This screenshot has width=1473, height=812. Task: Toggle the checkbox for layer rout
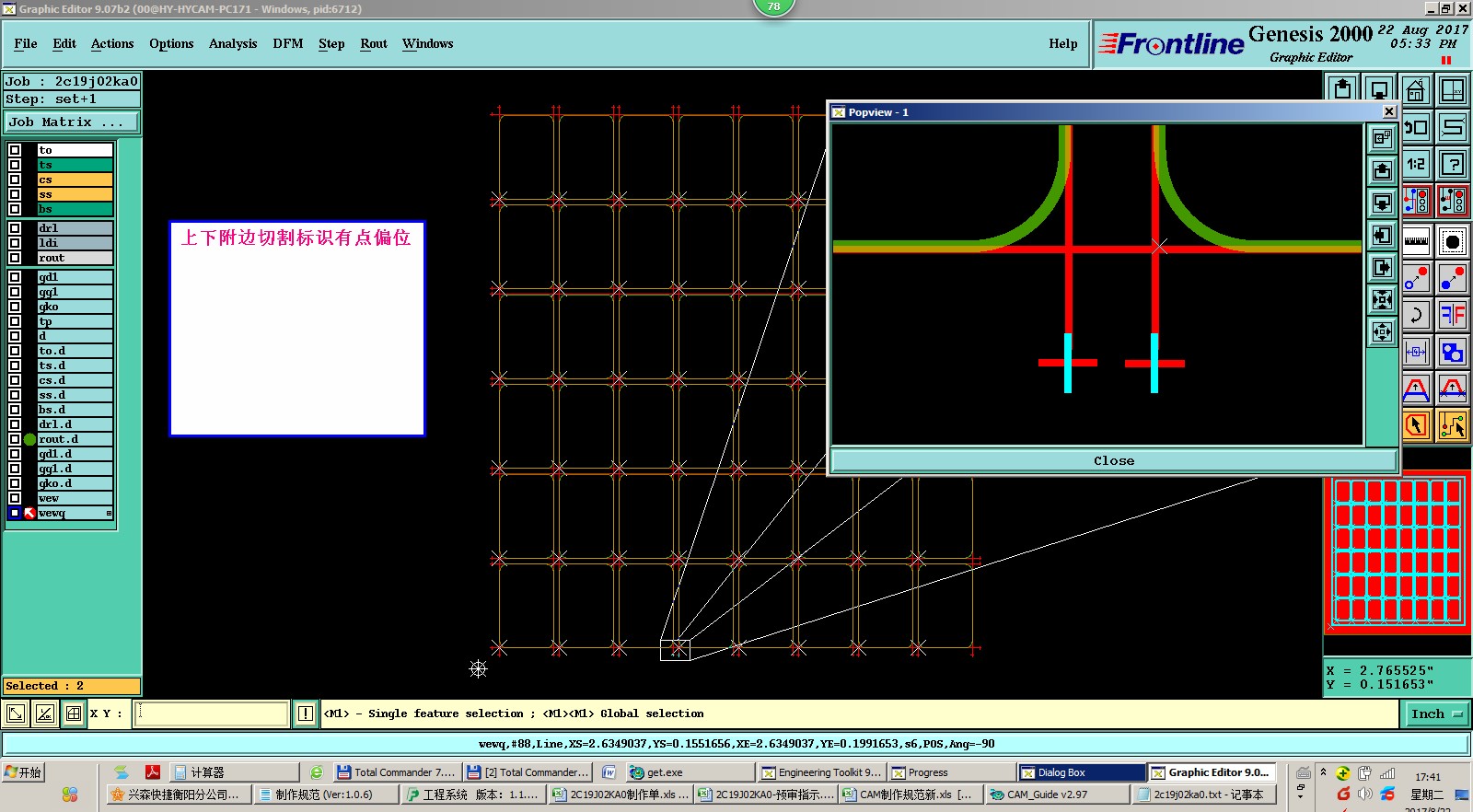point(15,258)
